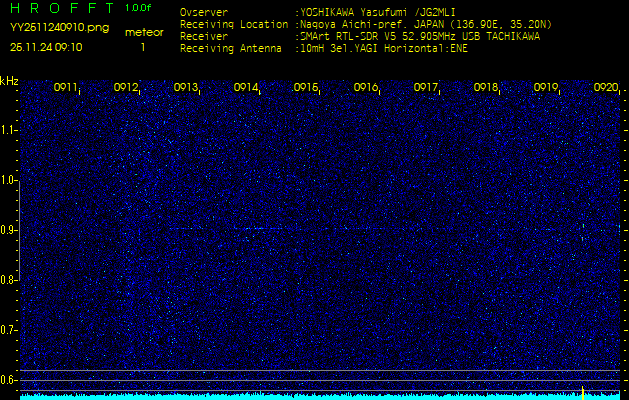Click the 26.11.24 09:10 timestamp
The height and width of the screenshot is (400, 629).
(x=46, y=47)
